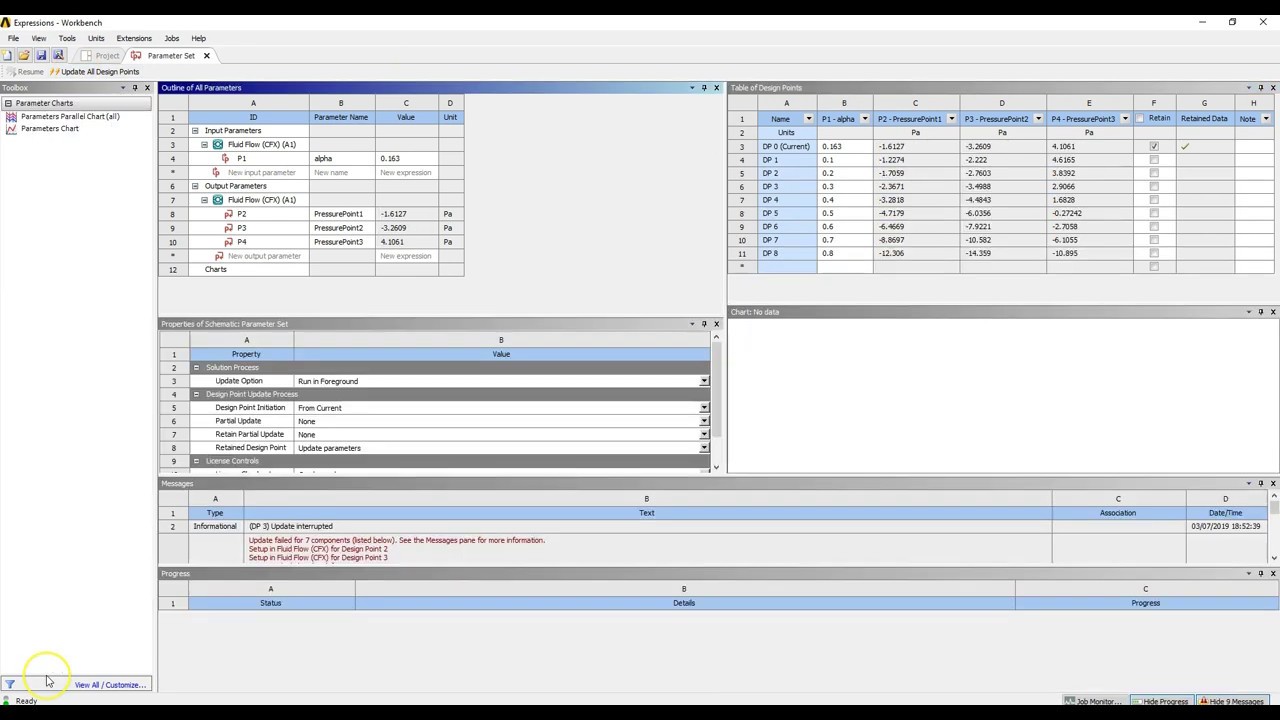Click Hide 9 Messages button
Image resolution: width=1280 pixels, height=720 pixels.
(1232, 701)
